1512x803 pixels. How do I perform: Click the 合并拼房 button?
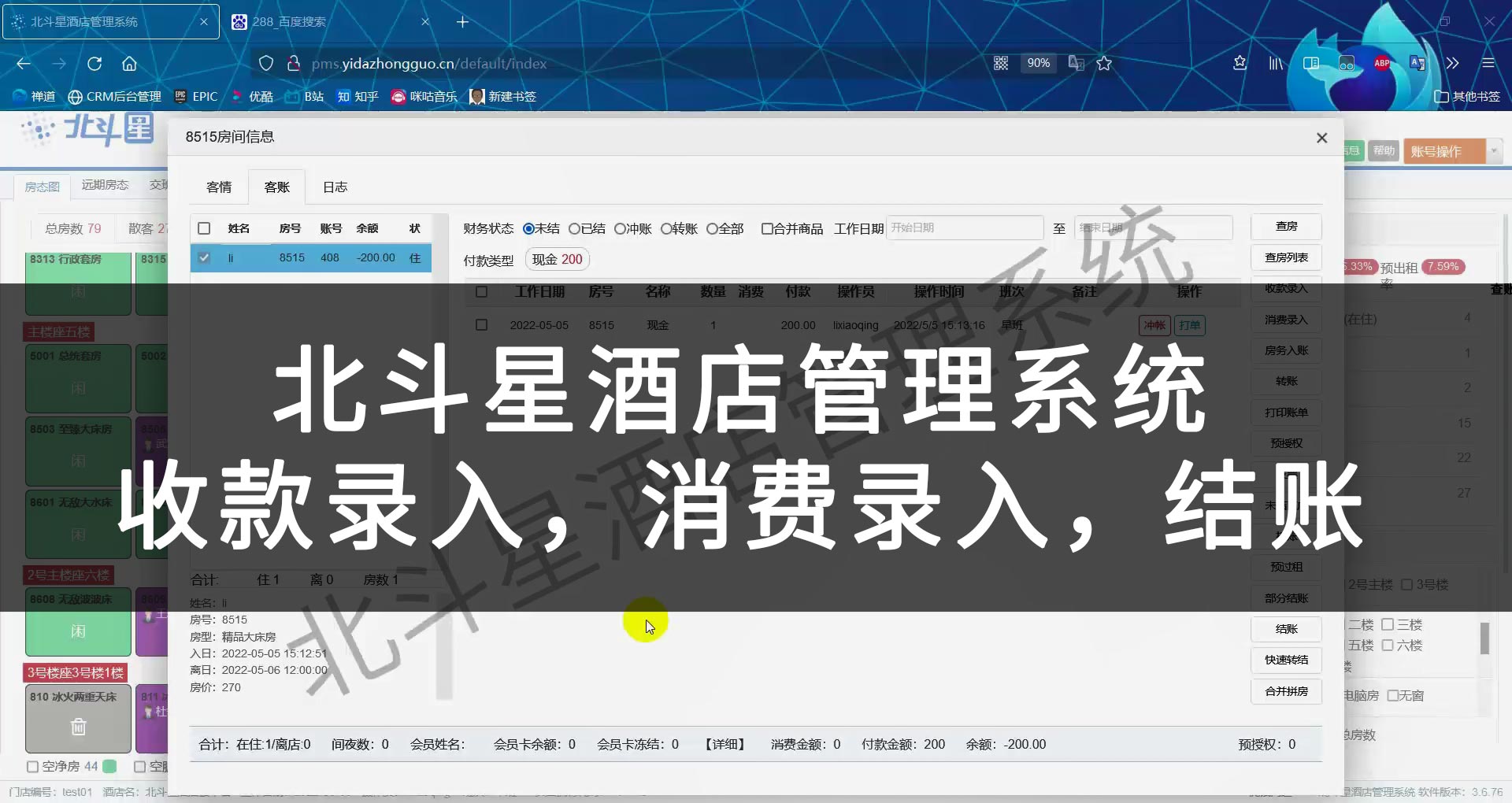1286,691
